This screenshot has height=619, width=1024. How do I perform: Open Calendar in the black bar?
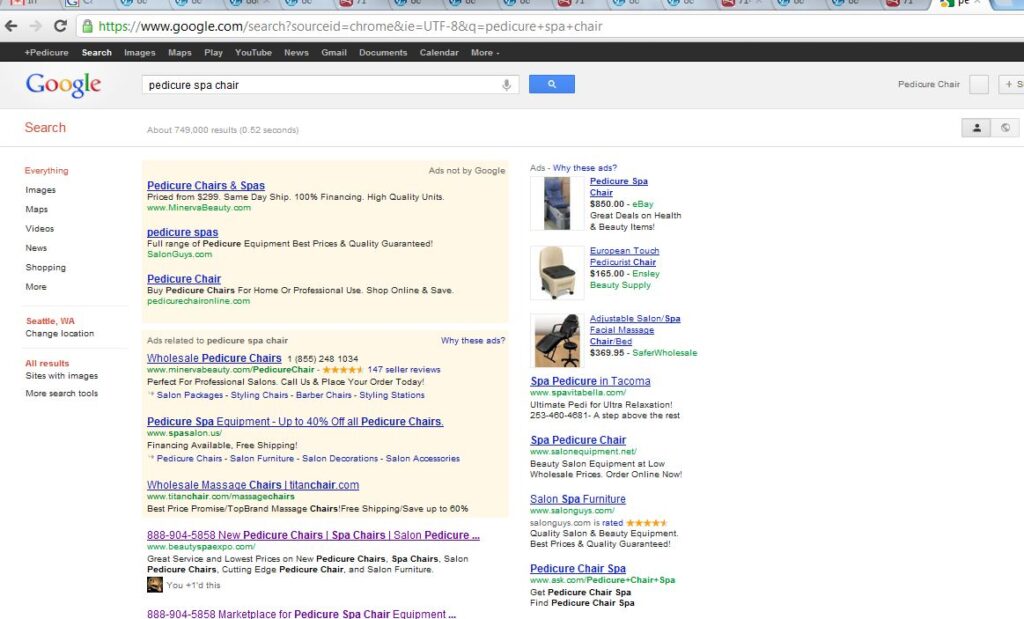click(439, 52)
